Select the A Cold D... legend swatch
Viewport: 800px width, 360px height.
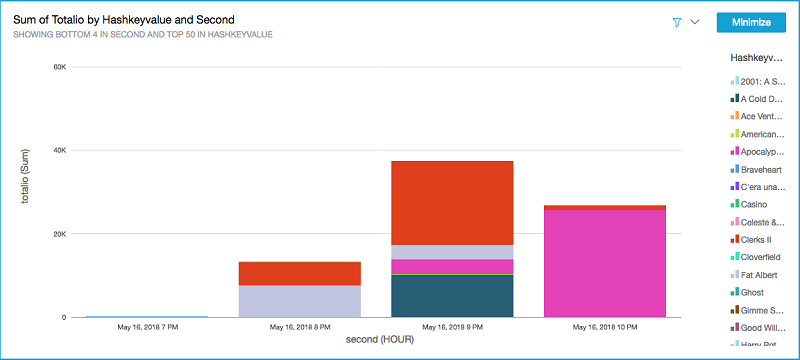tap(735, 98)
